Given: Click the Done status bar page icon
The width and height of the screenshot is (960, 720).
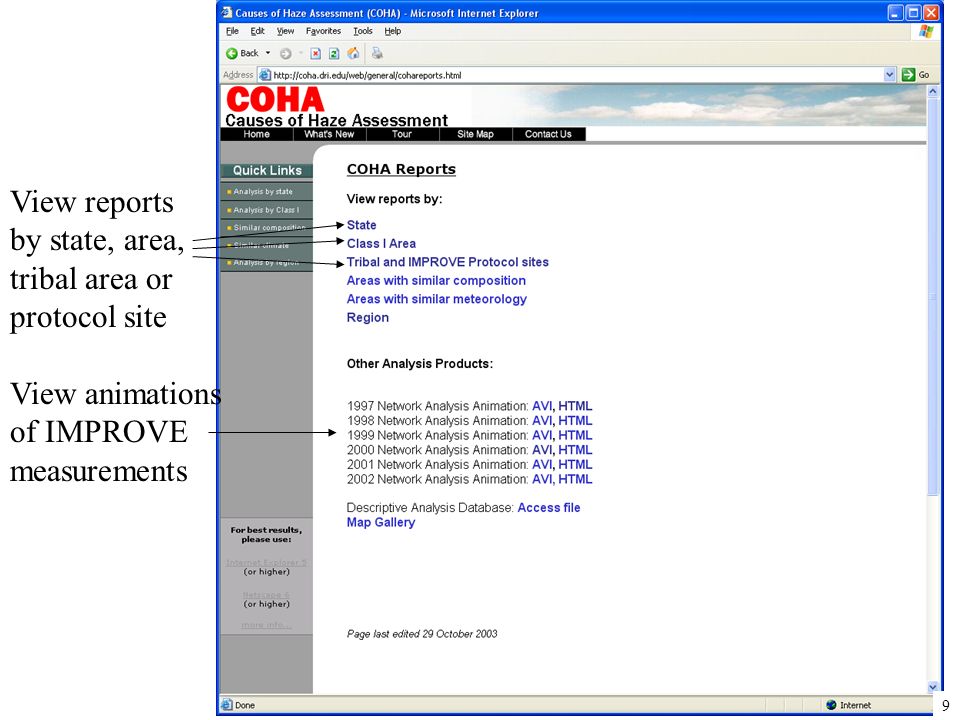Looking at the screenshot, I should [227, 705].
